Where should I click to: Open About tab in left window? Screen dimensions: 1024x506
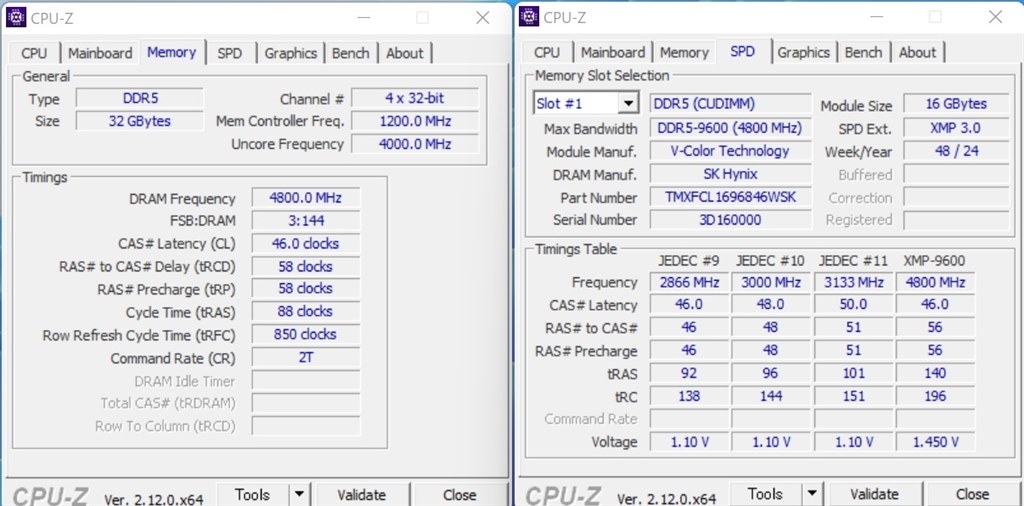tap(404, 53)
